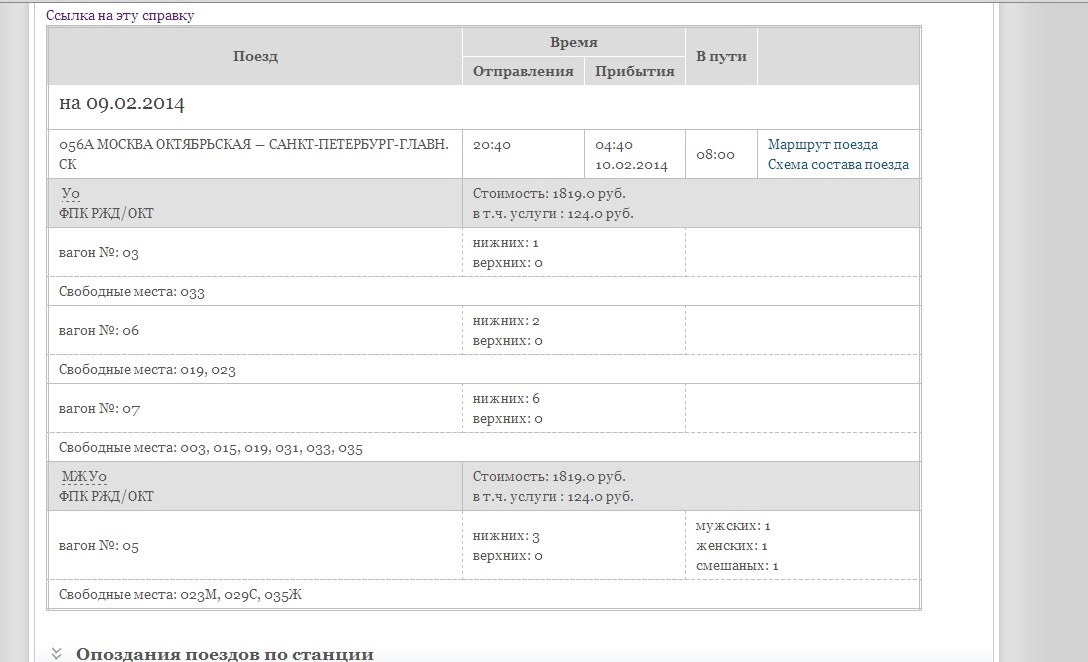Click the double chevron icon beside 'Опоздания поездов'

(56, 654)
